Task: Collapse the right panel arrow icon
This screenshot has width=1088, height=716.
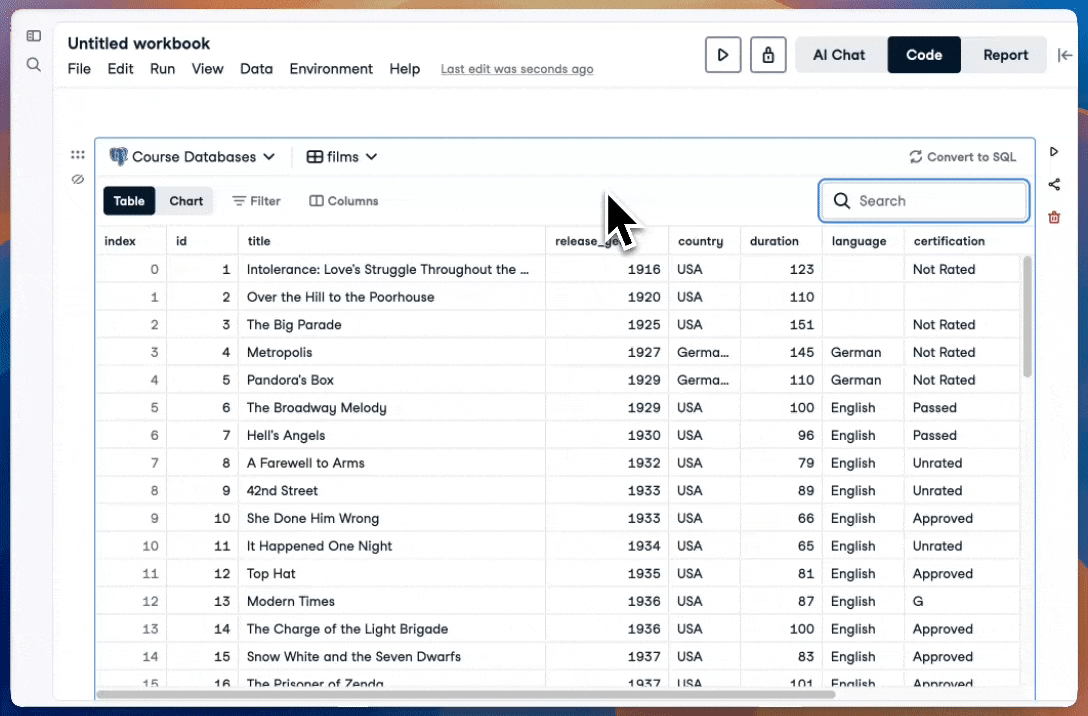Action: coord(1064,55)
